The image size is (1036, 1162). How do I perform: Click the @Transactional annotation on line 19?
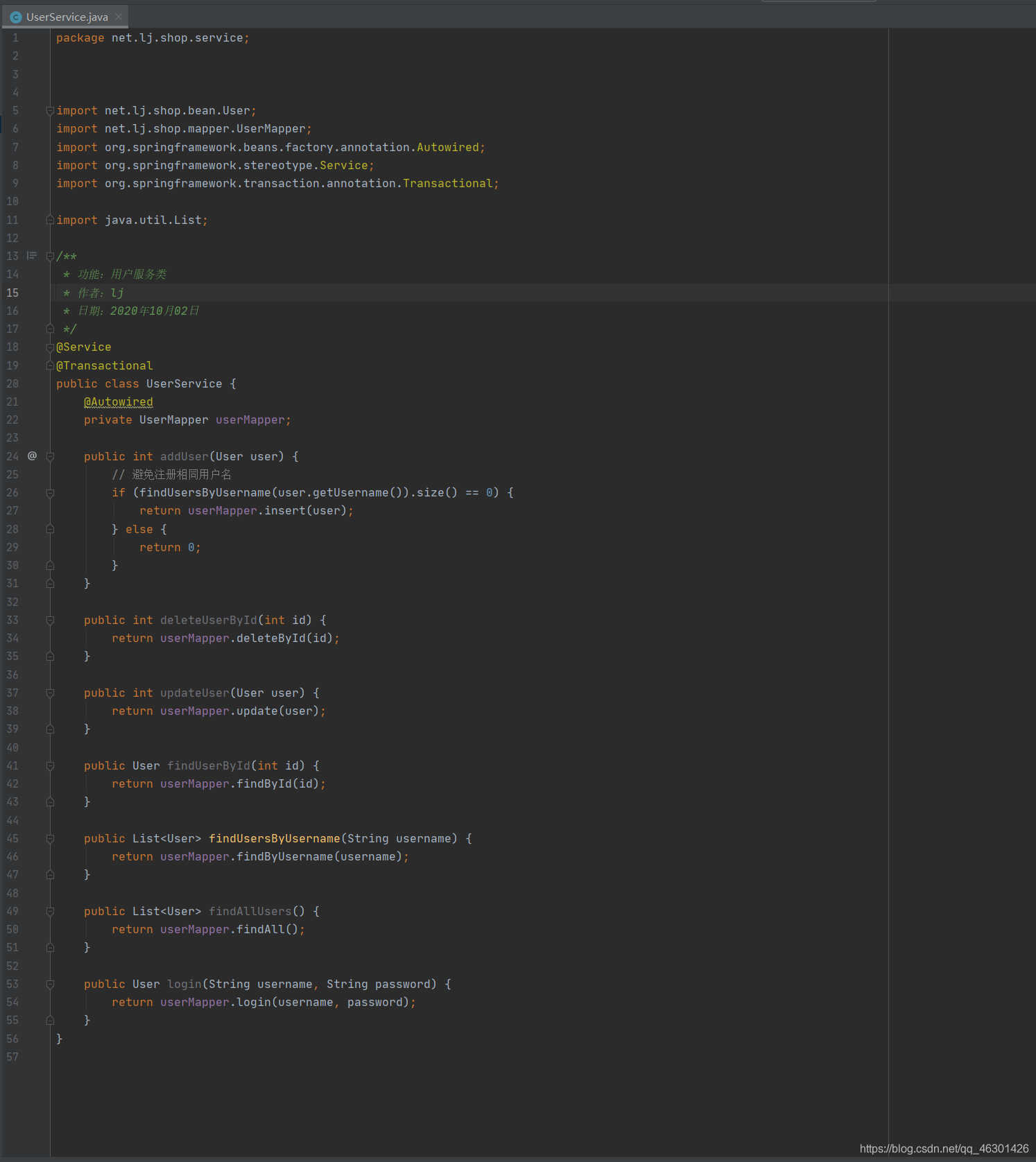tap(104, 365)
